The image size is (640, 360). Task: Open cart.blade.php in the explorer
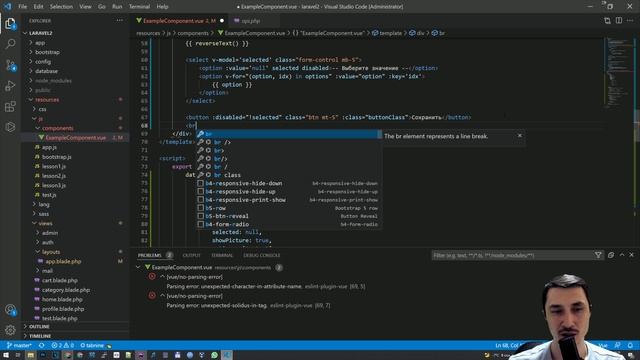pyautogui.click(x=76, y=280)
